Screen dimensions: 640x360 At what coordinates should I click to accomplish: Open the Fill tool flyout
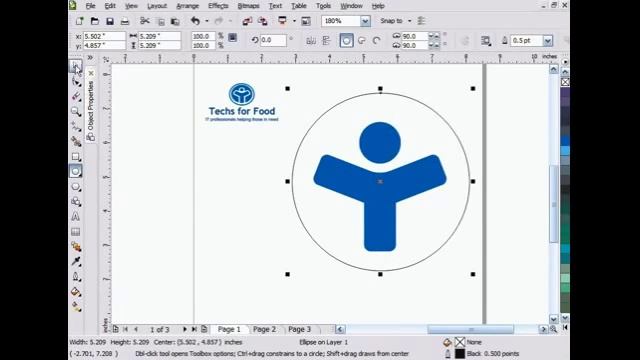(x=76, y=292)
